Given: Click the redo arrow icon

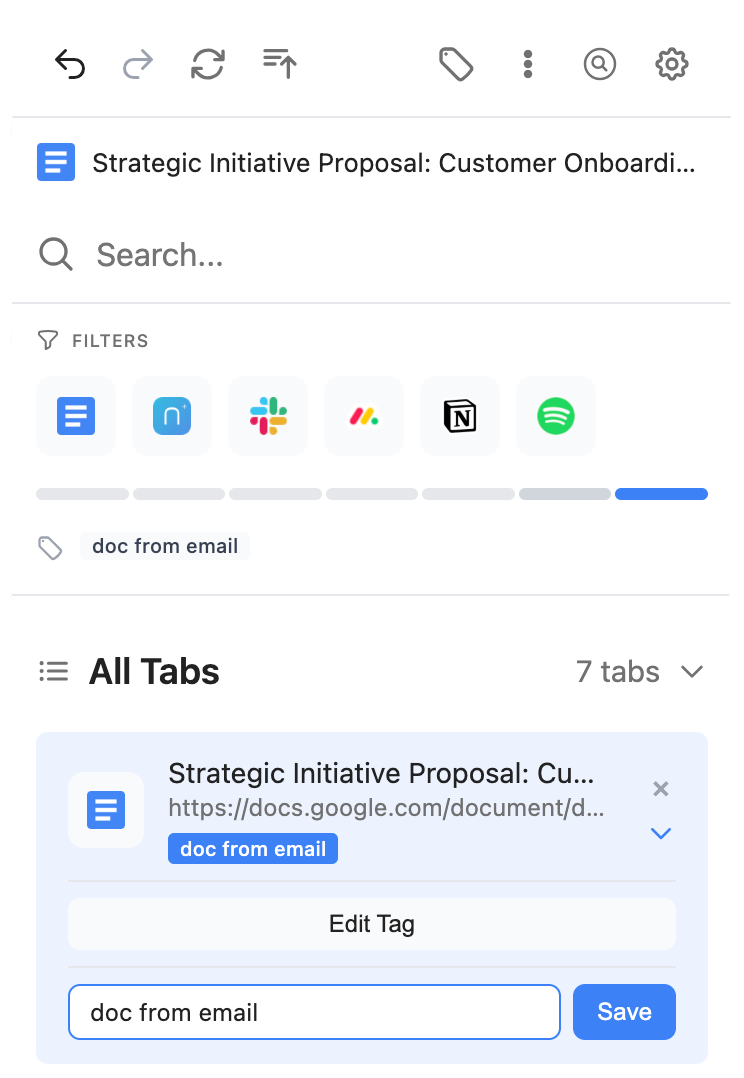Looking at the screenshot, I should tap(137, 64).
